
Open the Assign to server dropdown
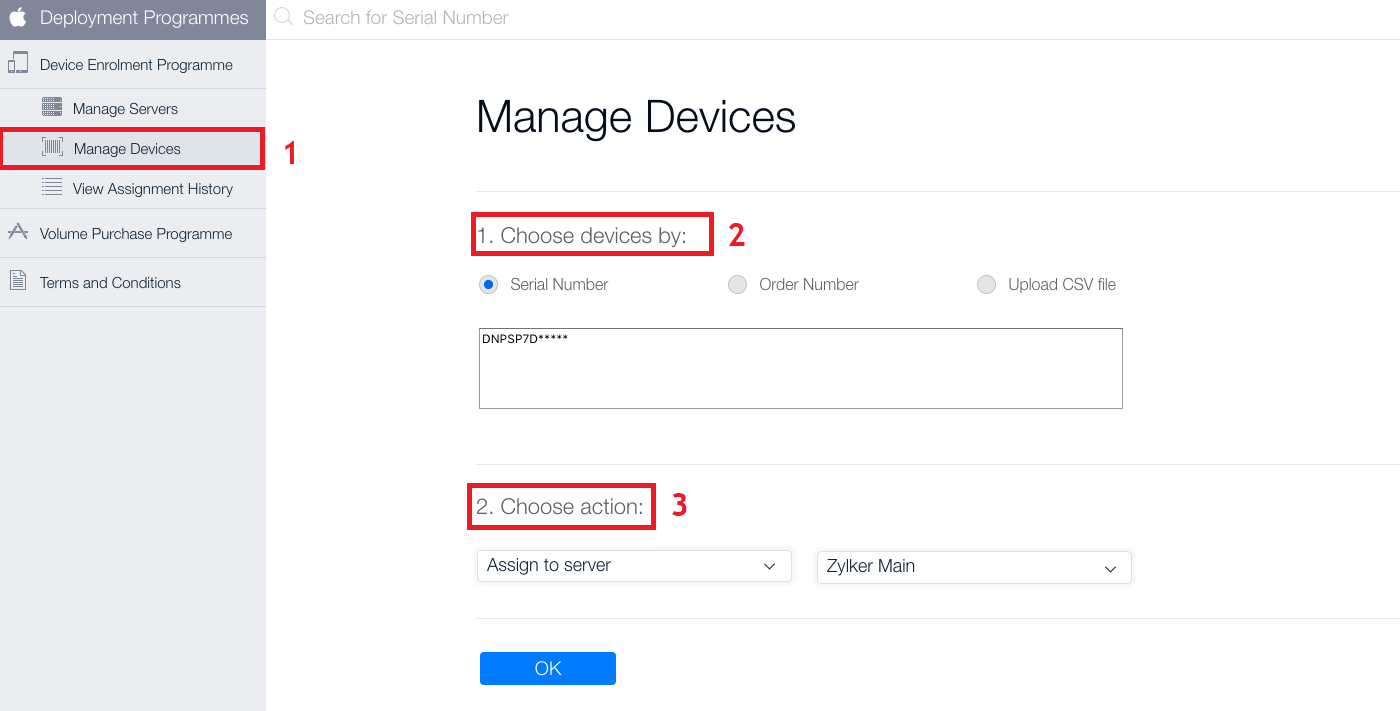[634, 565]
